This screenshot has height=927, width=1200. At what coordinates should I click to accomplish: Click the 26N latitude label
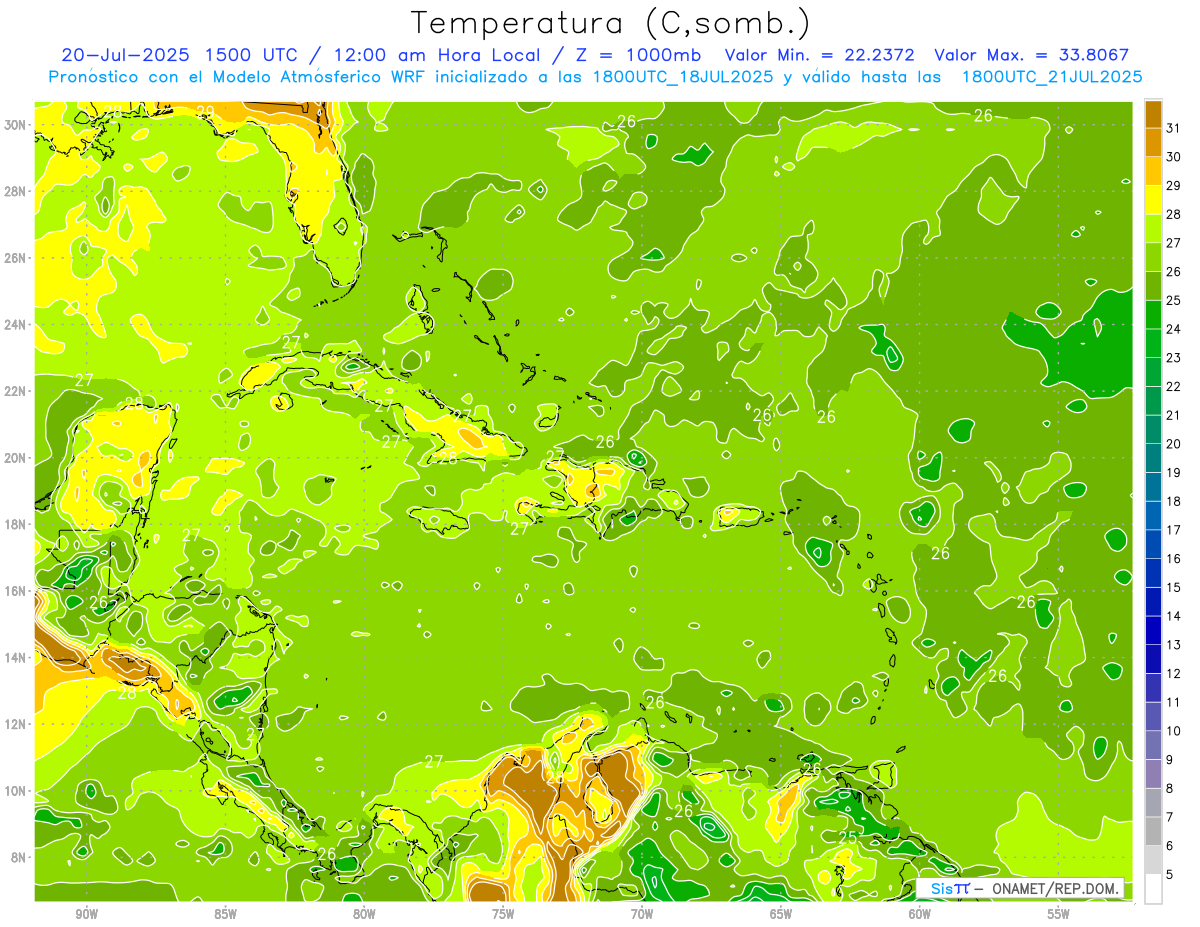(x=16, y=258)
